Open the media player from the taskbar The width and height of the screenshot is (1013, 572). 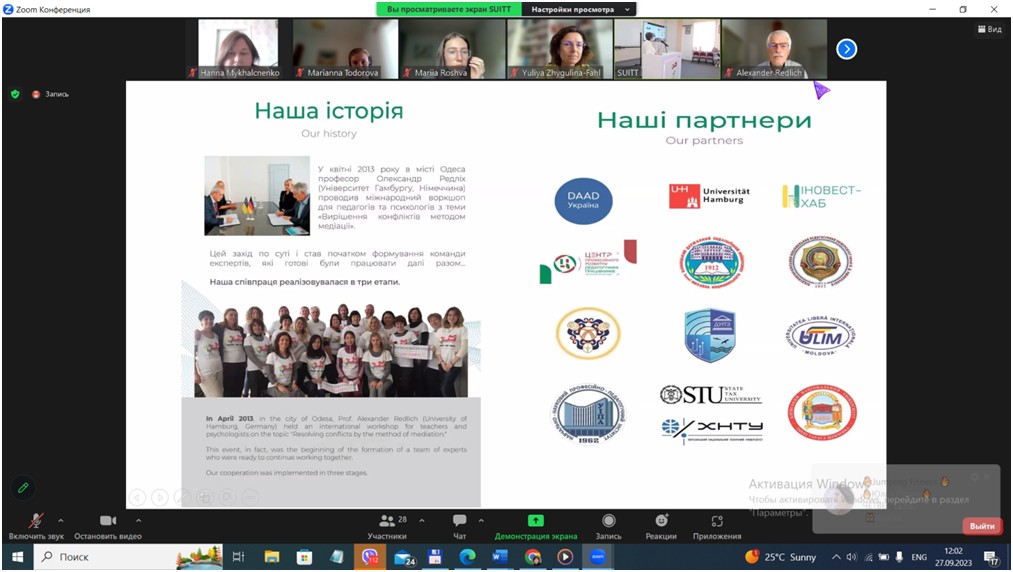pos(565,556)
